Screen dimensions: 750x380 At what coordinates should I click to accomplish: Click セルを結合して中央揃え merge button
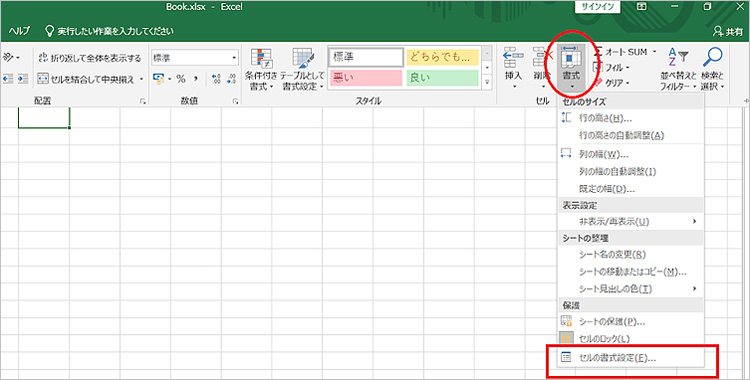[x=87, y=79]
